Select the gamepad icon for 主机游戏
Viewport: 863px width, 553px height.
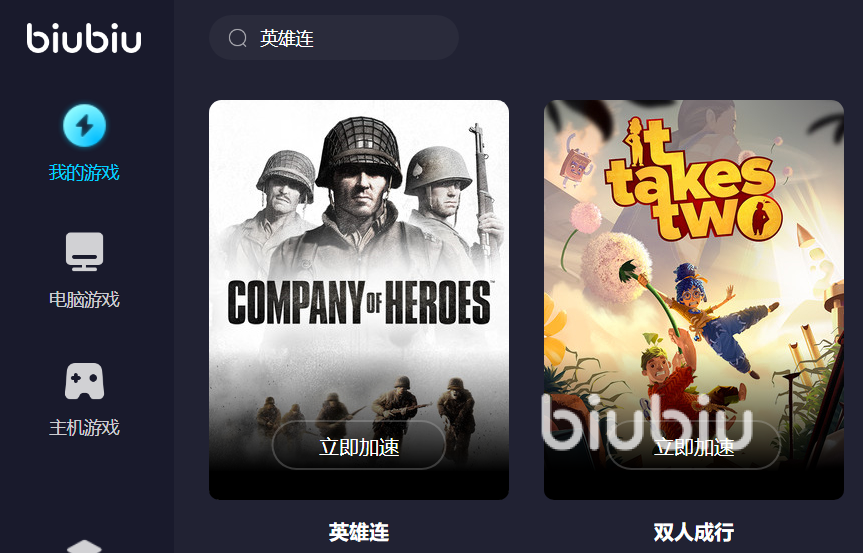tap(84, 381)
